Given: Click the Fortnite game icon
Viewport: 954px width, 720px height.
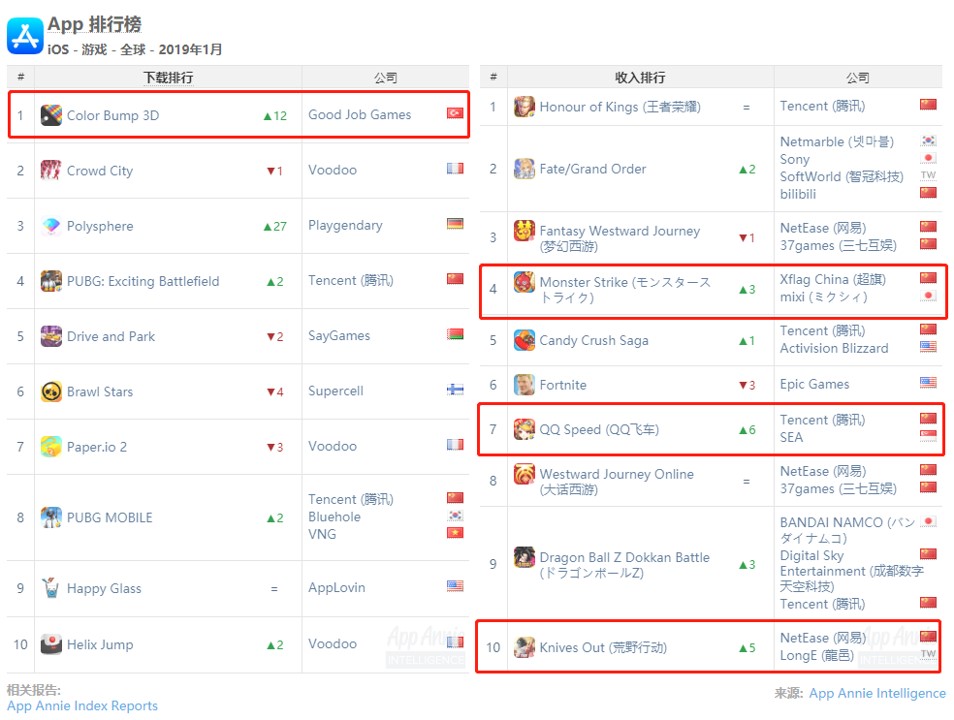Looking at the screenshot, I should pyautogui.click(x=524, y=385).
